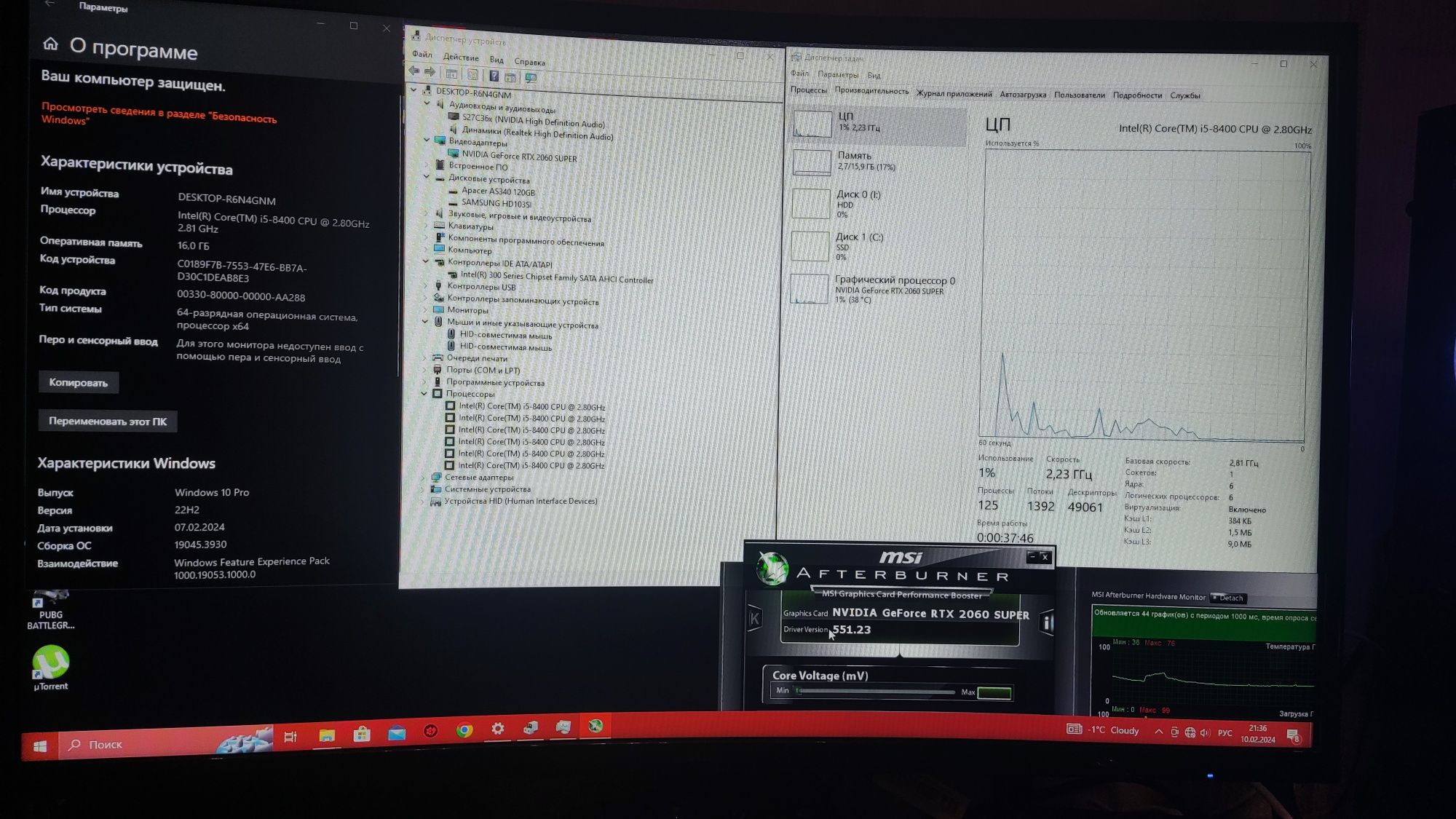The image size is (1456, 819).
Task: Click Detach in Afterburner Hardware Monitor
Action: coord(1227,598)
